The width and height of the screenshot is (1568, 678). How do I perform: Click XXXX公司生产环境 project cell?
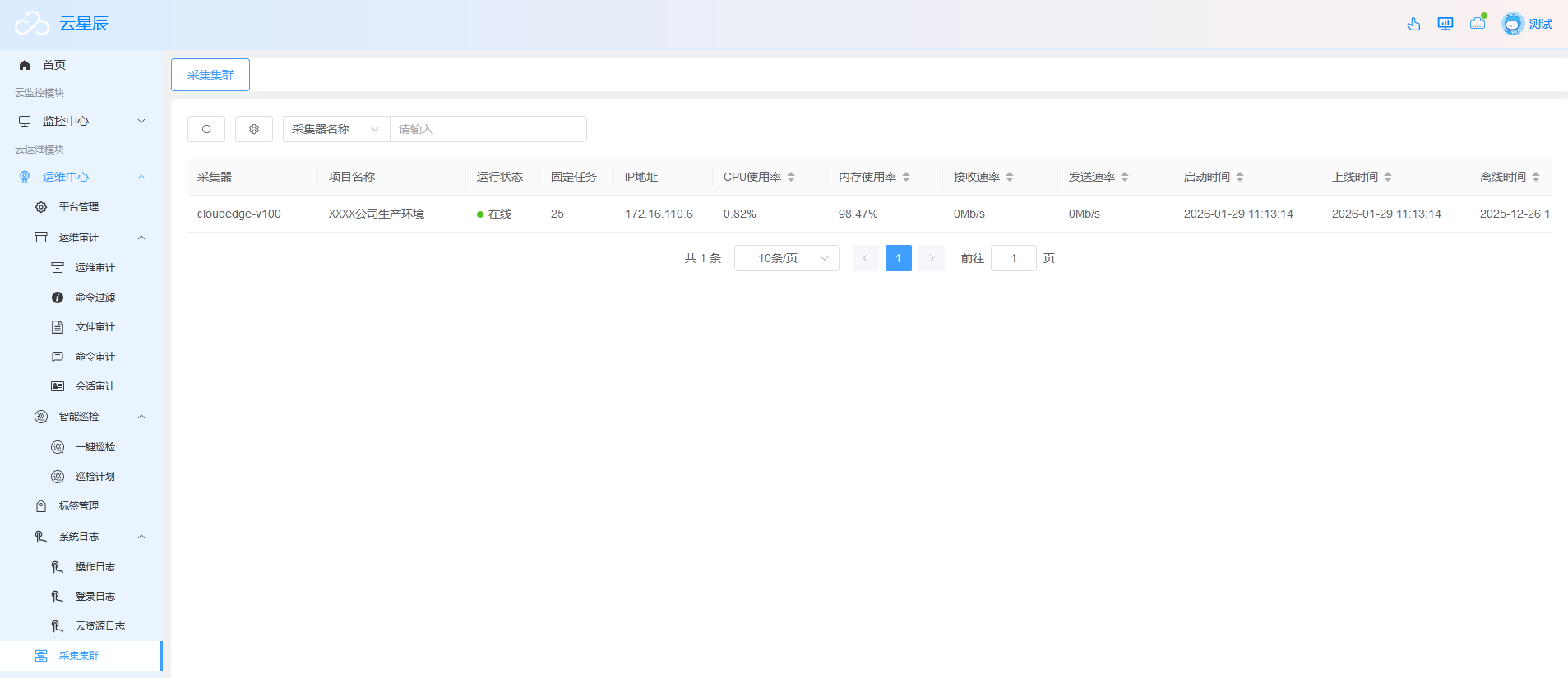[377, 214]
